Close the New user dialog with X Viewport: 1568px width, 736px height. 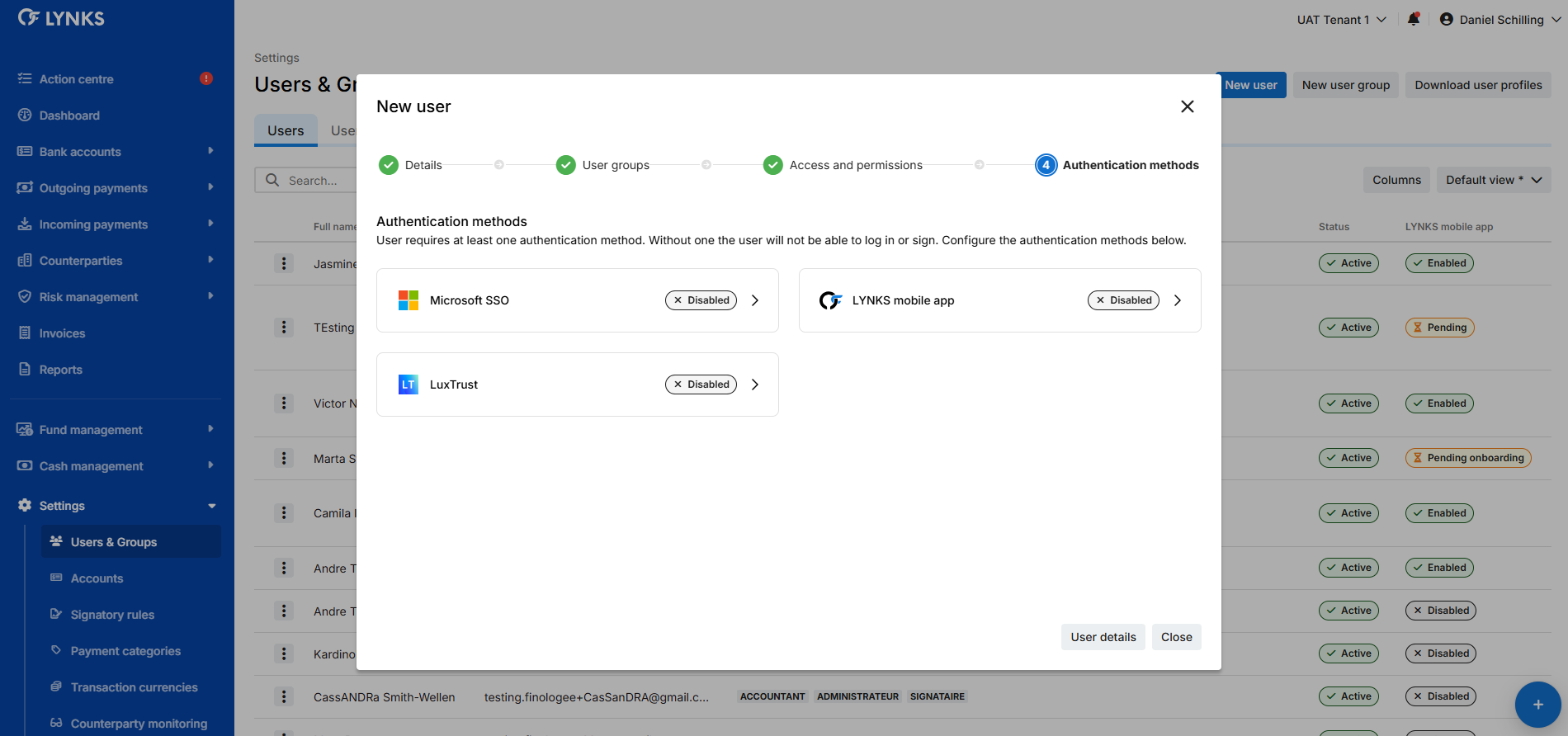pos(1188,106)
